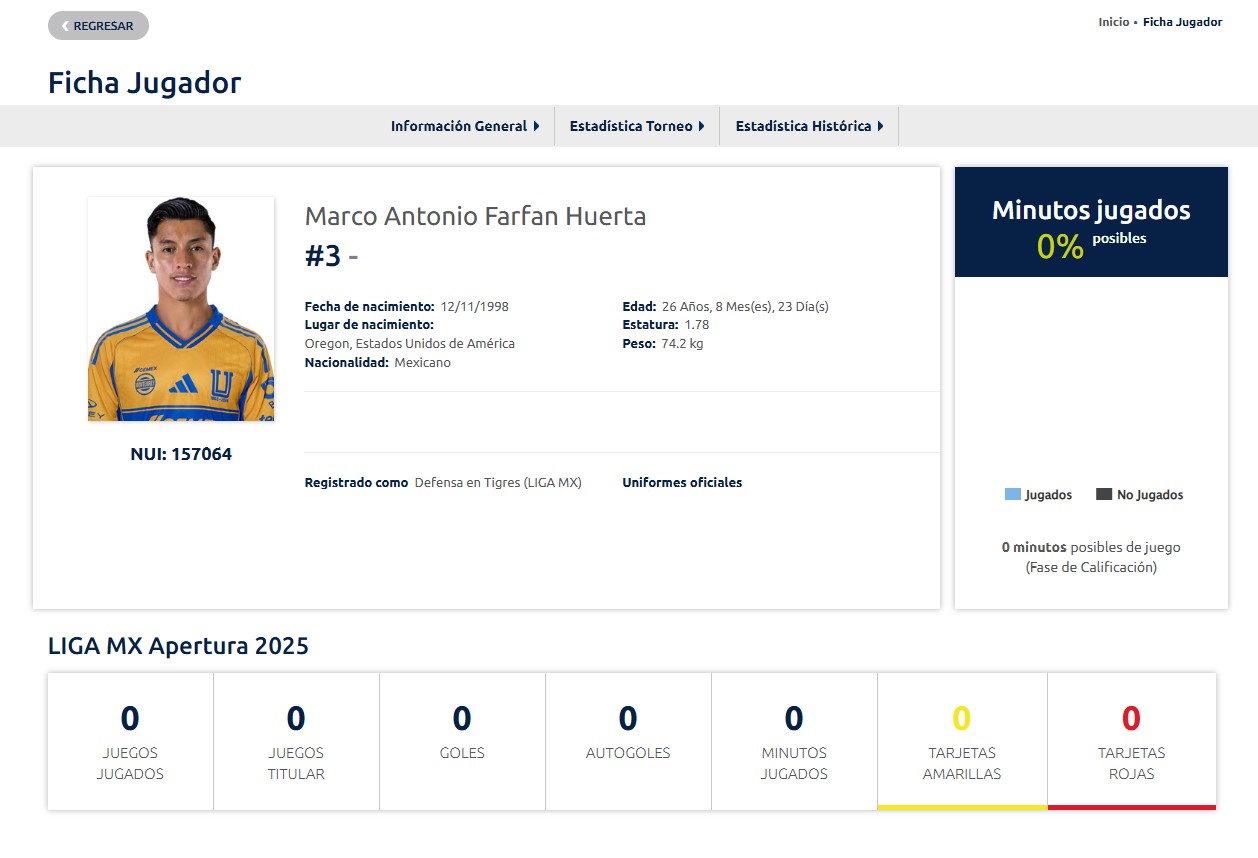Click the Juegos Titular stat card
The image size is (1258, 858).
pos(296,741)
